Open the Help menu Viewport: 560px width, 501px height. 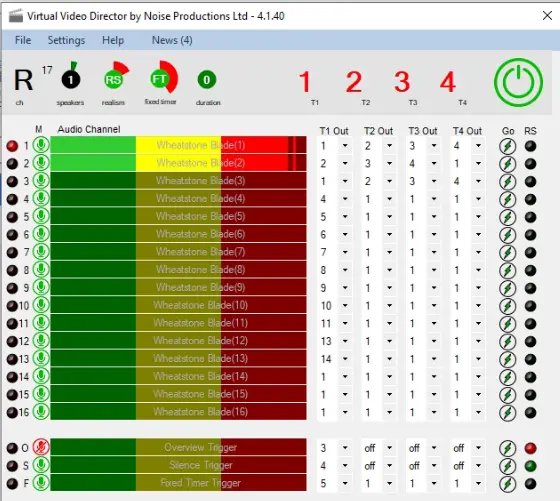(x=113, y=40)
